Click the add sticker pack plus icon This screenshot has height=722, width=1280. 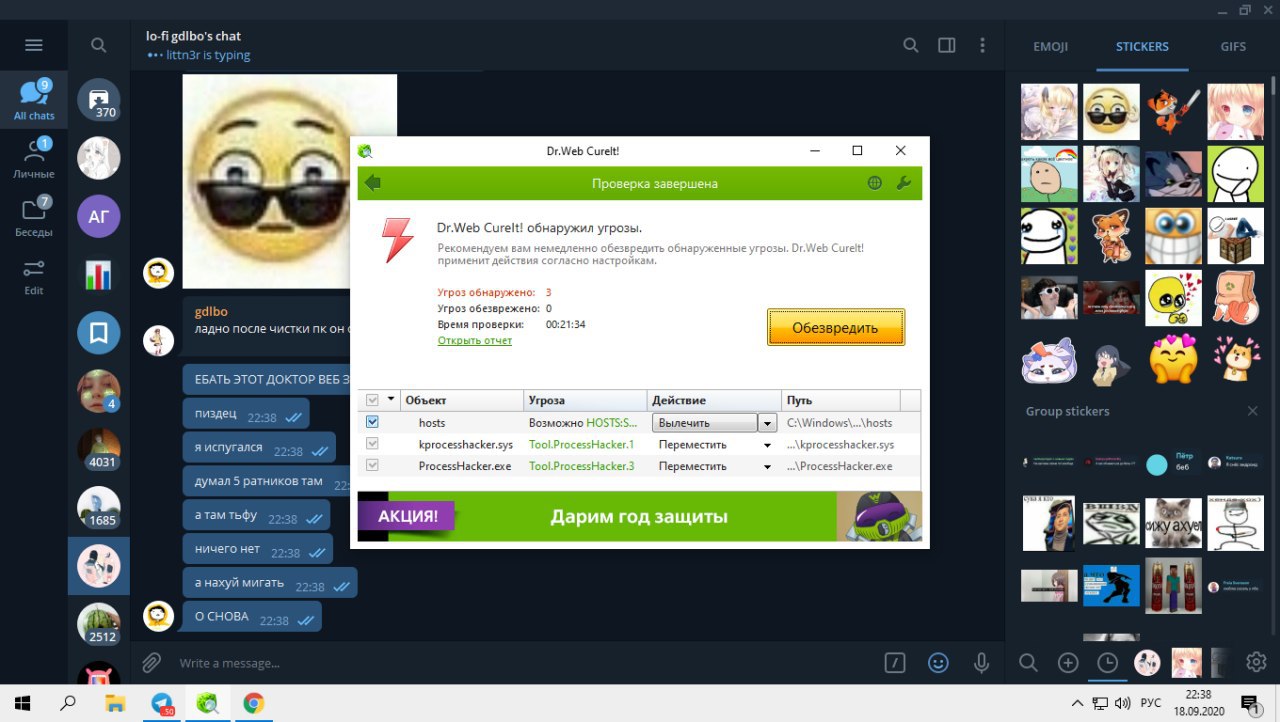click(x=1068, y=662)
